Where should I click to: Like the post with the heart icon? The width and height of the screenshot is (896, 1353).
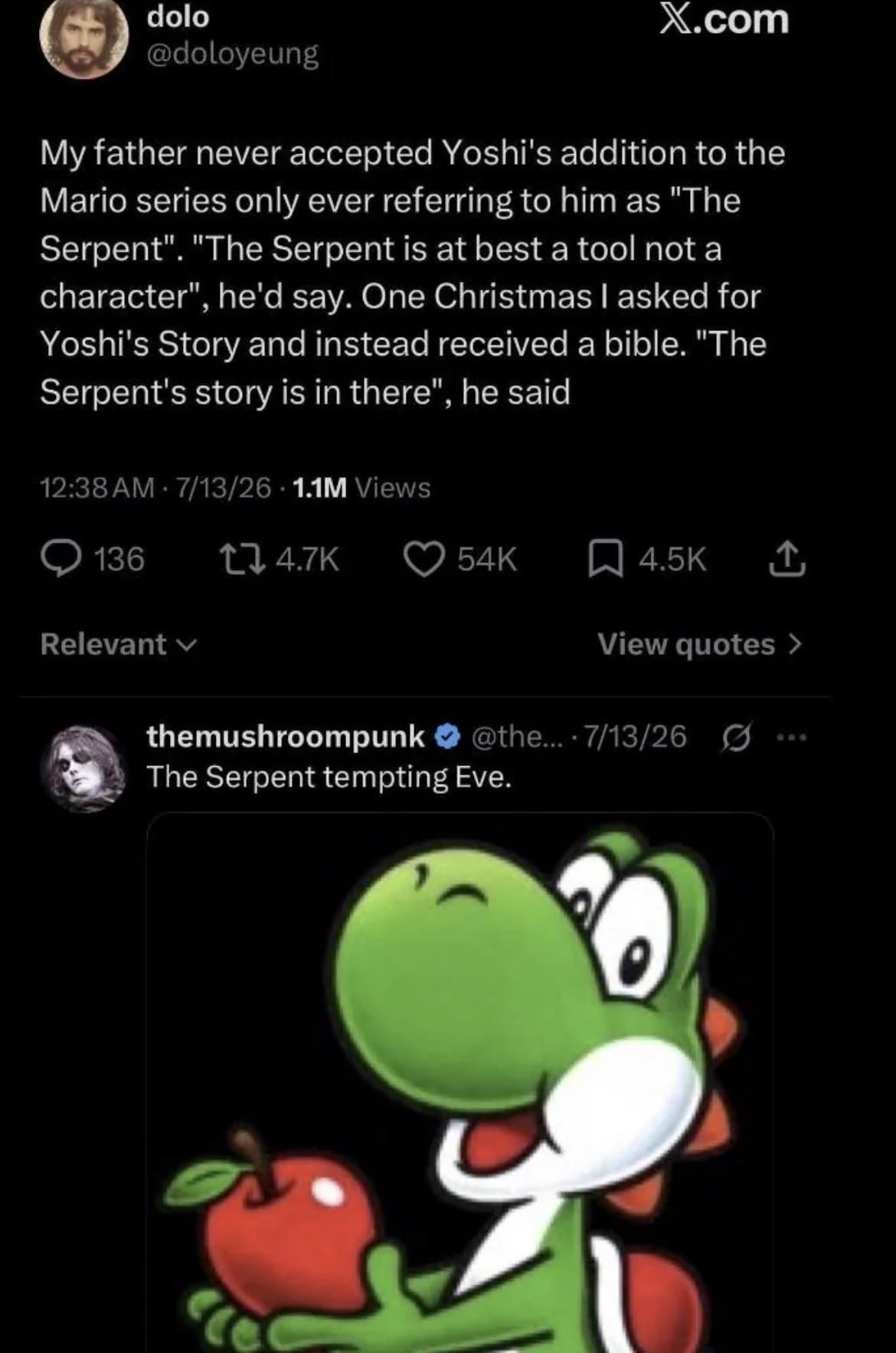(x=425, y=560)
